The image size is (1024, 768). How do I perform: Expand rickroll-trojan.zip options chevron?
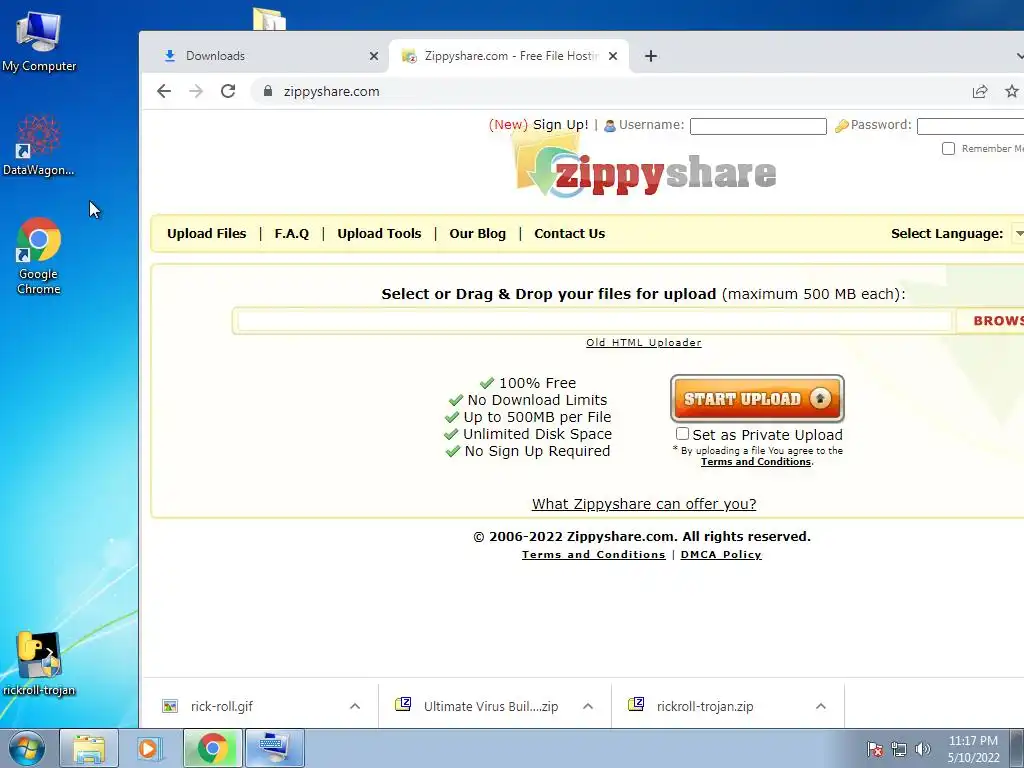click(821, 706)
